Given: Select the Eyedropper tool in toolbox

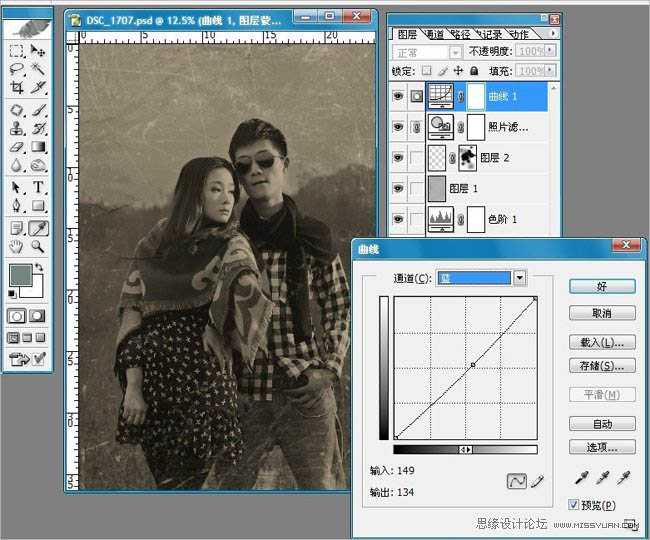Looking at the screenshot, I should click(38, 228).
